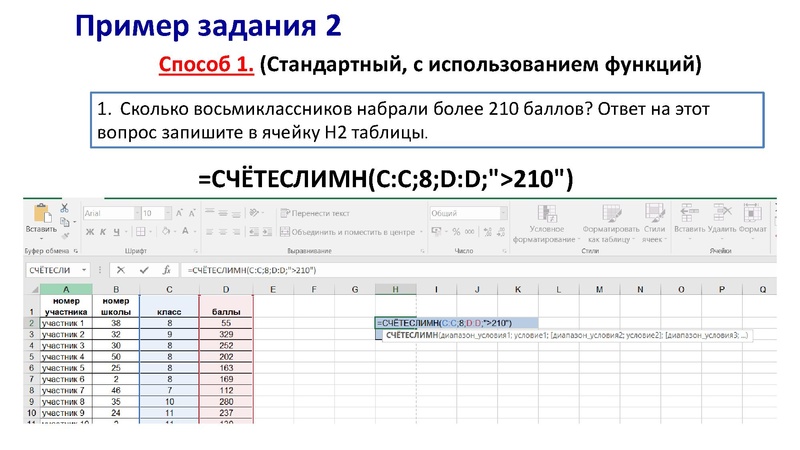This screenshot has height=450, width=800.
Task: Click the Cut scissors icon
Action: point(64,208)
